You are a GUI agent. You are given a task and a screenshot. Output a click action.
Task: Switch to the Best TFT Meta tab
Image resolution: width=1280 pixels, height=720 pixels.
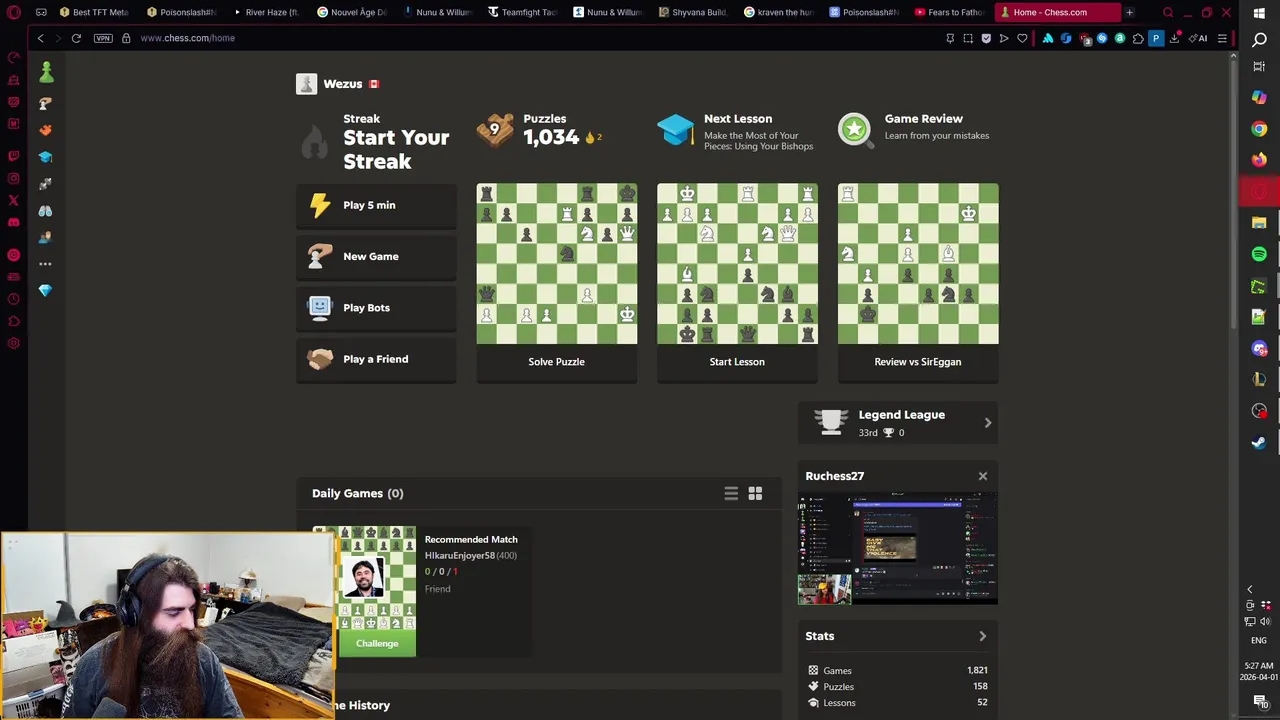tap(94, 12)
